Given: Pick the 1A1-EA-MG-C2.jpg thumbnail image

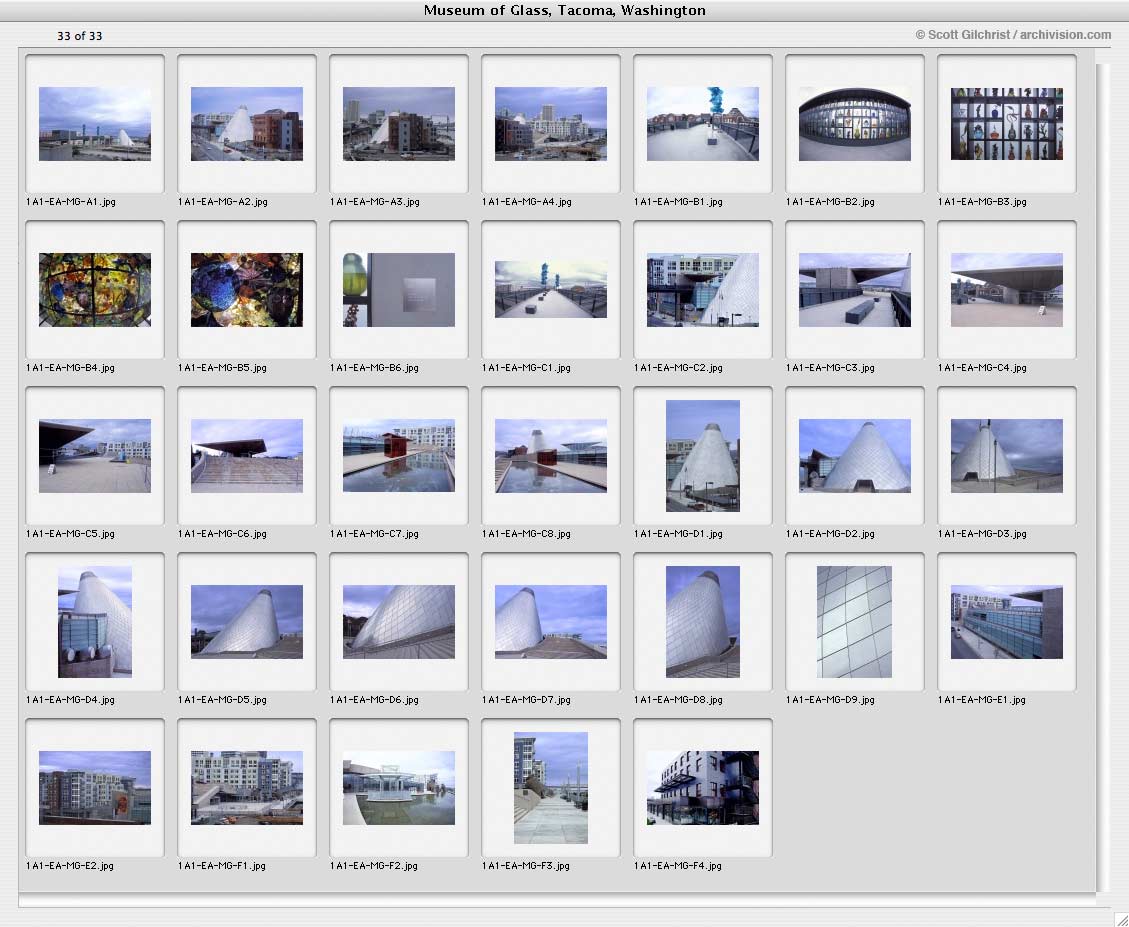Looking at the screenshot, I should pyautogui.click(x=703, y=290).
